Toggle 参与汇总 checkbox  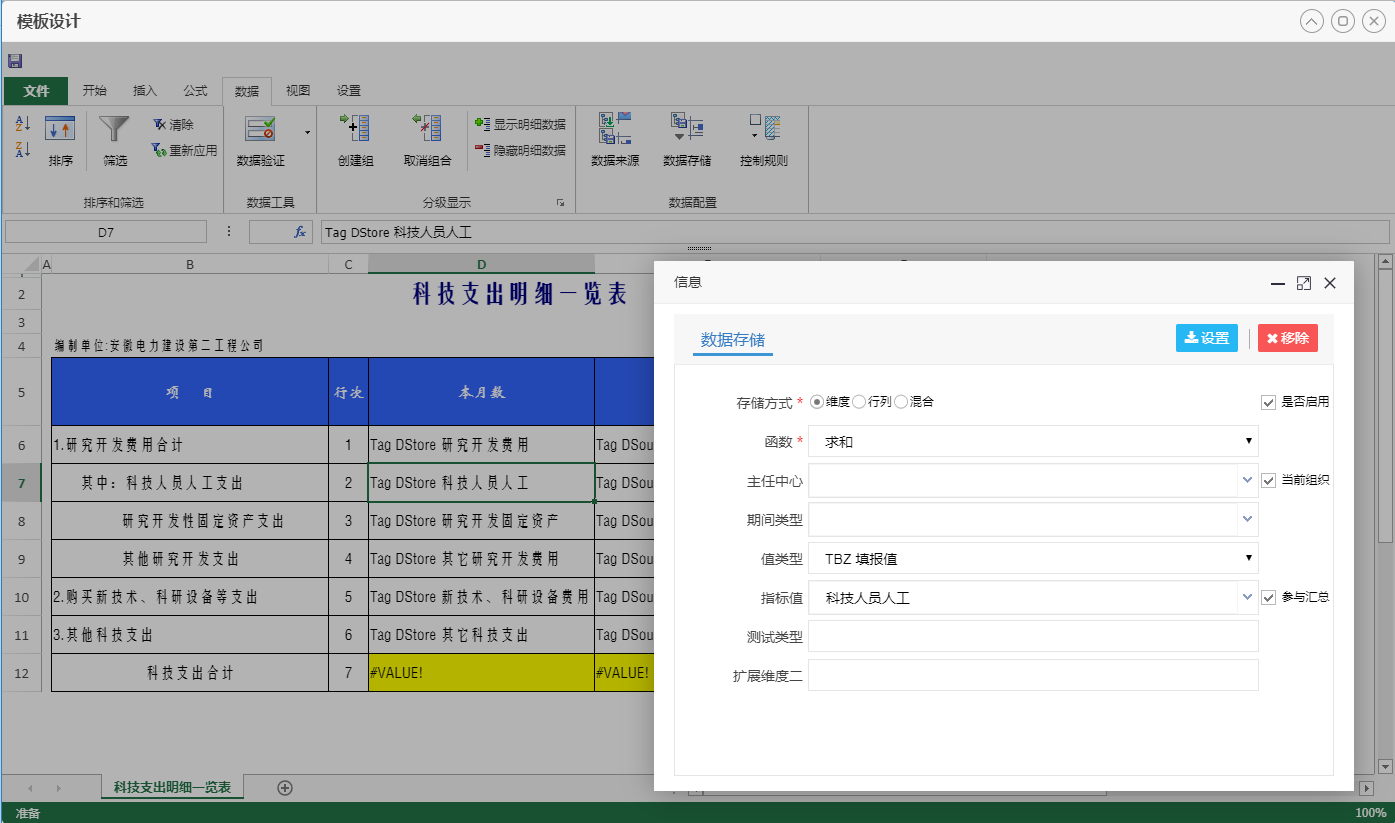click(x=1268, y=597)
